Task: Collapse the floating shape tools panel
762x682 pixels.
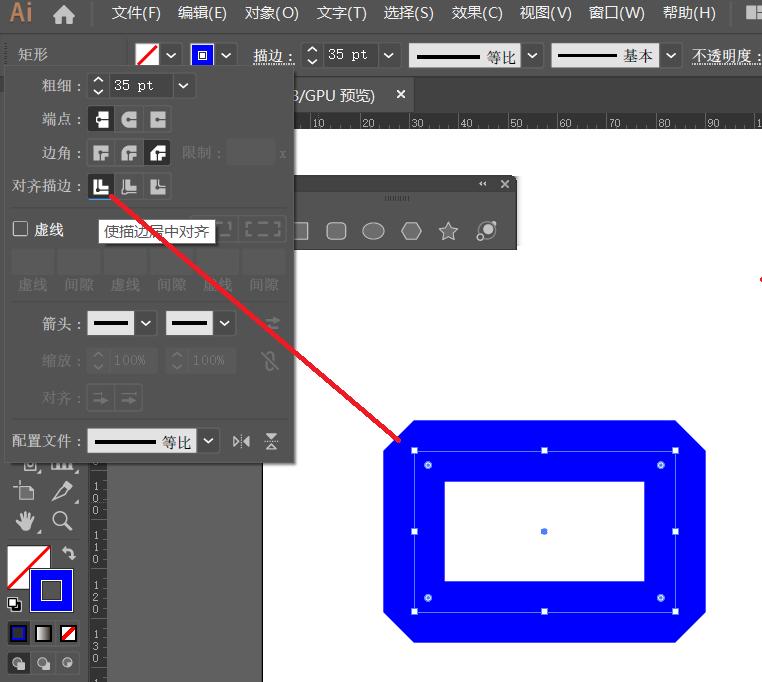Action: [x=483, y=184]
